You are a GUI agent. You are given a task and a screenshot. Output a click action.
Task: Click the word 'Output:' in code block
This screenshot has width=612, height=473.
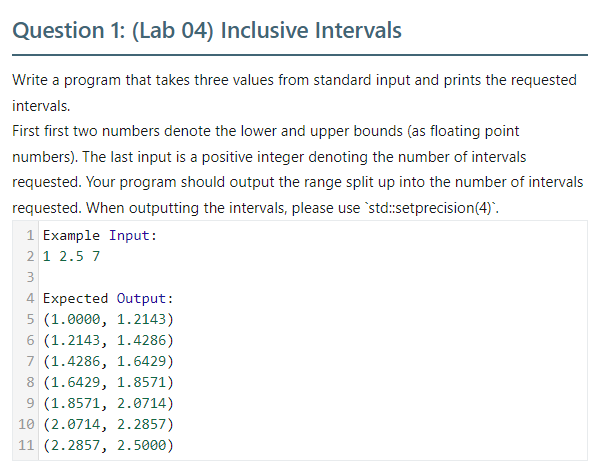[145, 299]
